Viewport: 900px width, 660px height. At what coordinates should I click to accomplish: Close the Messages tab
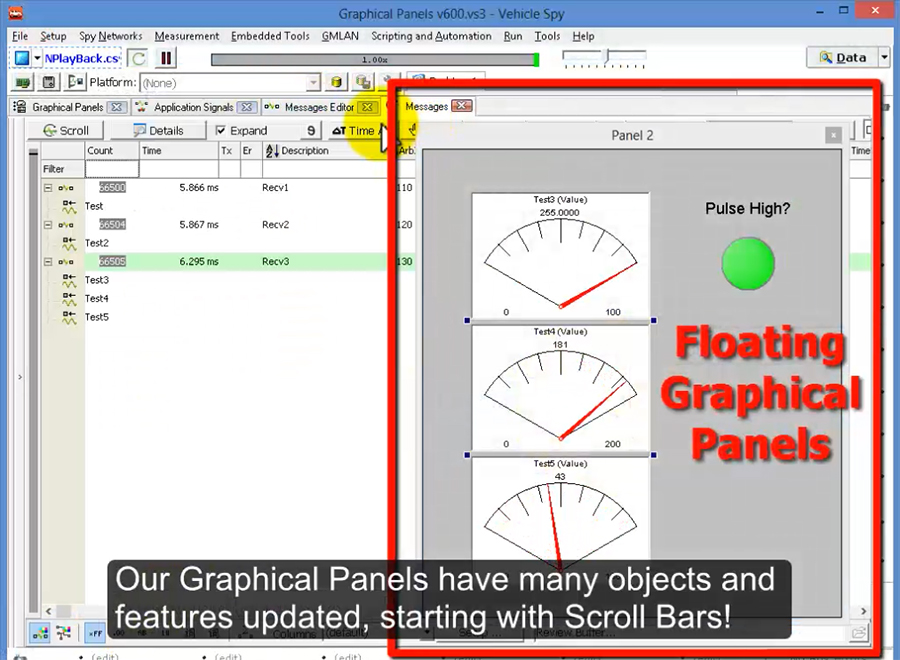(x=461, y=106)
